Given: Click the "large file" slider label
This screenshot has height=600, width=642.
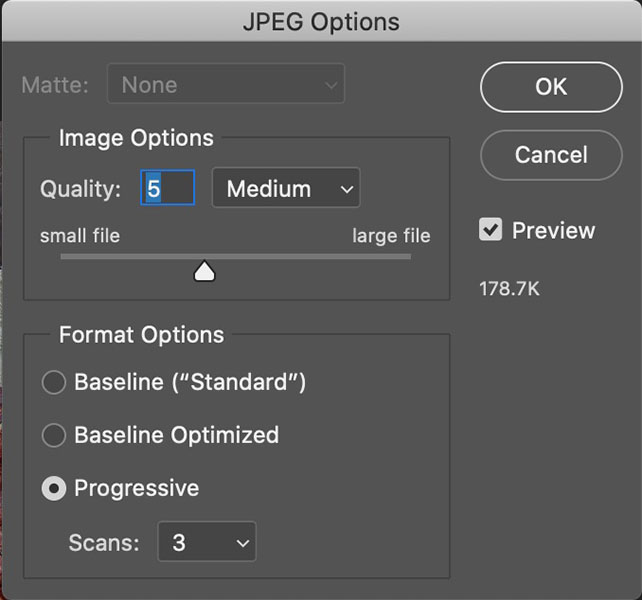Looking at the screenshot, I should [391, 236].
